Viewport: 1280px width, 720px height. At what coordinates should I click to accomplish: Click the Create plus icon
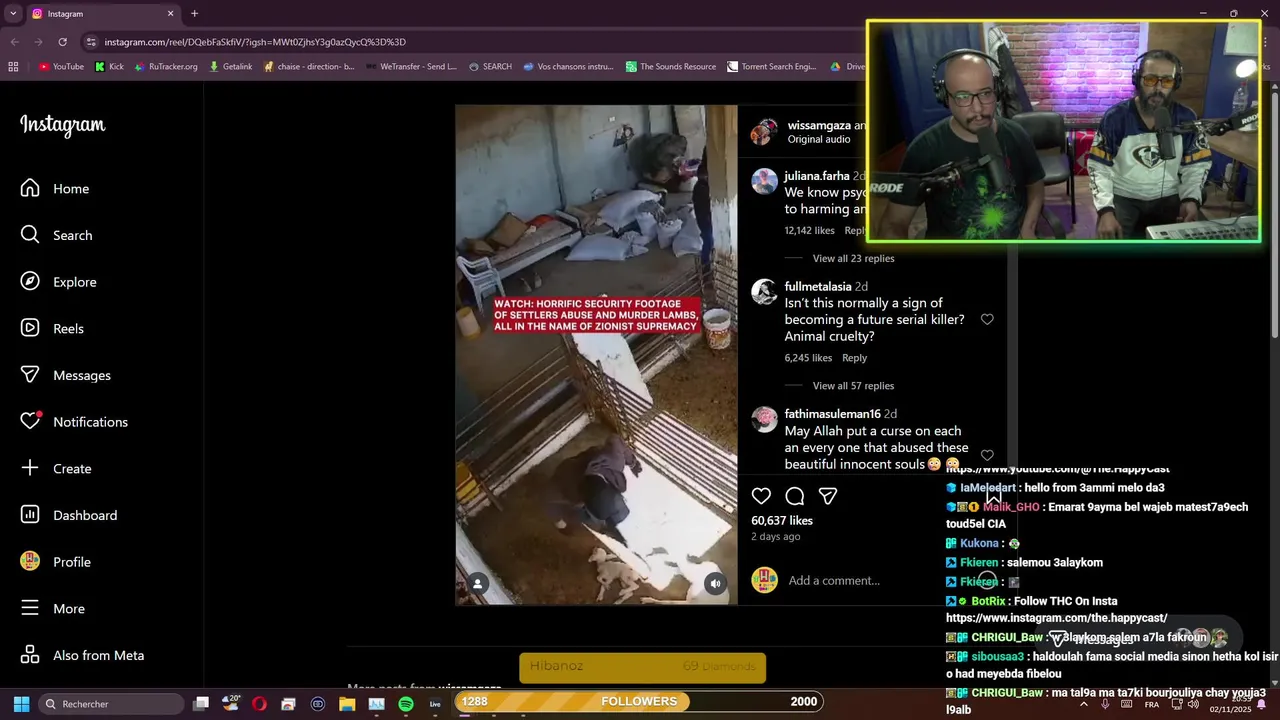pos(30,468)
